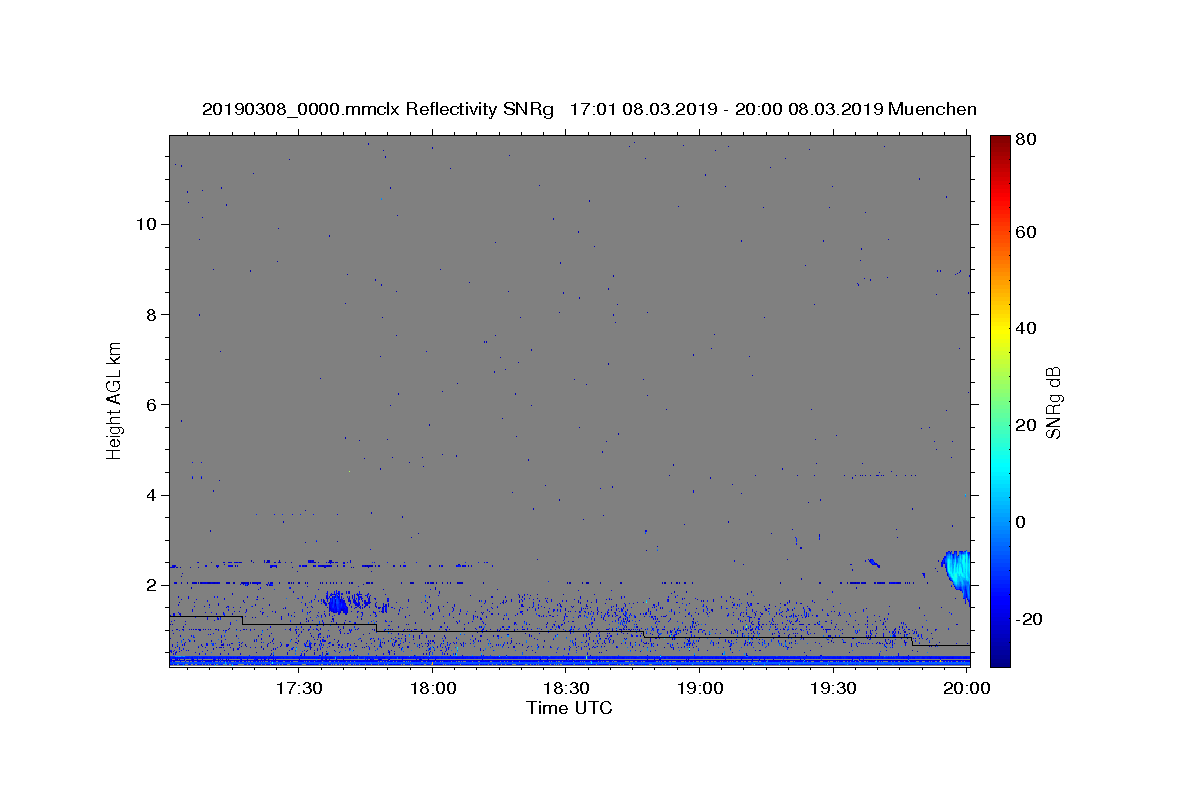
Task: Click the 18:00 time tick label
Action: tap(433, 688)
